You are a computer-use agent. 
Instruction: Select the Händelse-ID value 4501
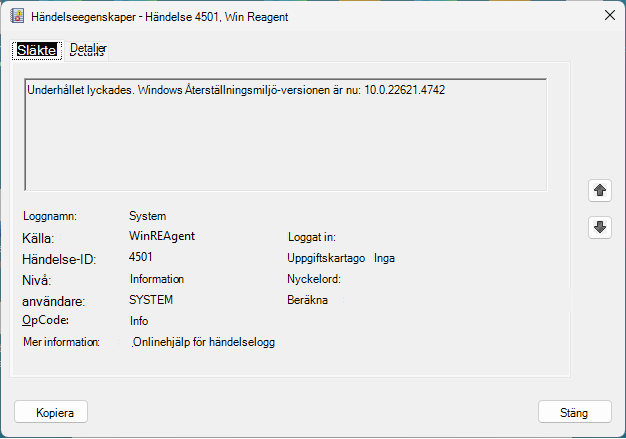tap(141, 257)
